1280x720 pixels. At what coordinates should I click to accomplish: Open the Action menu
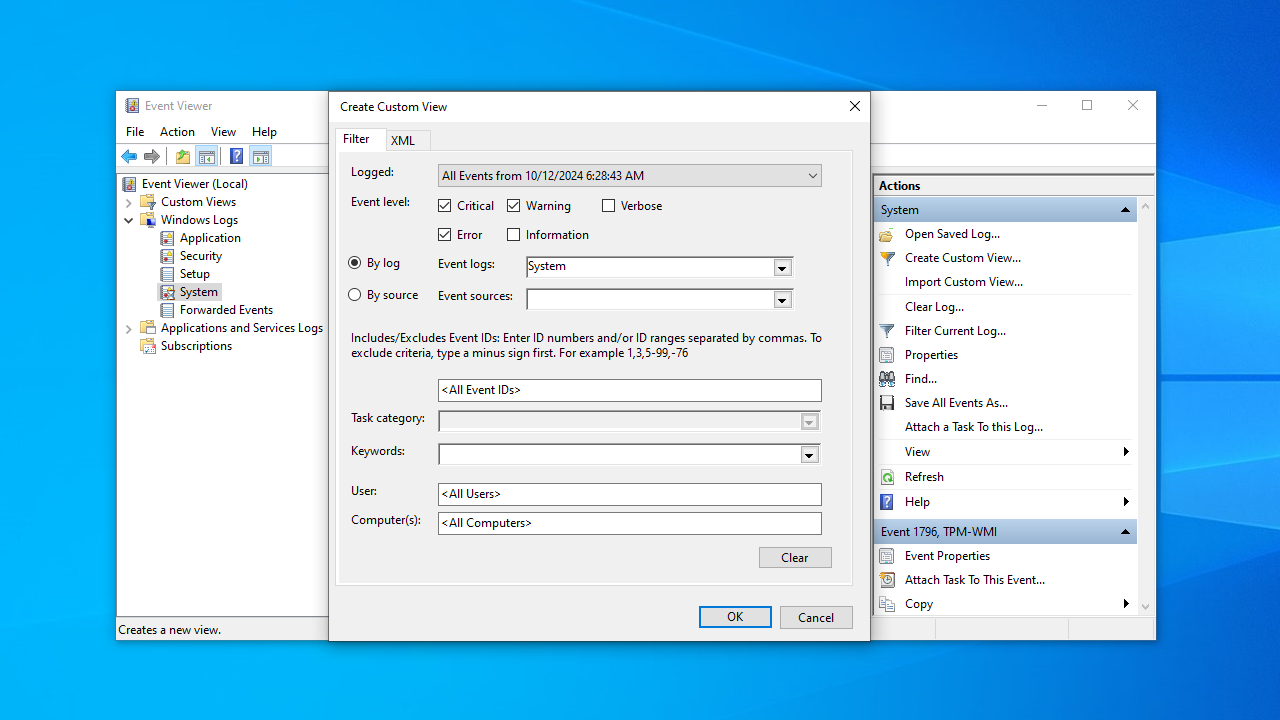click(x=177, y=132)
